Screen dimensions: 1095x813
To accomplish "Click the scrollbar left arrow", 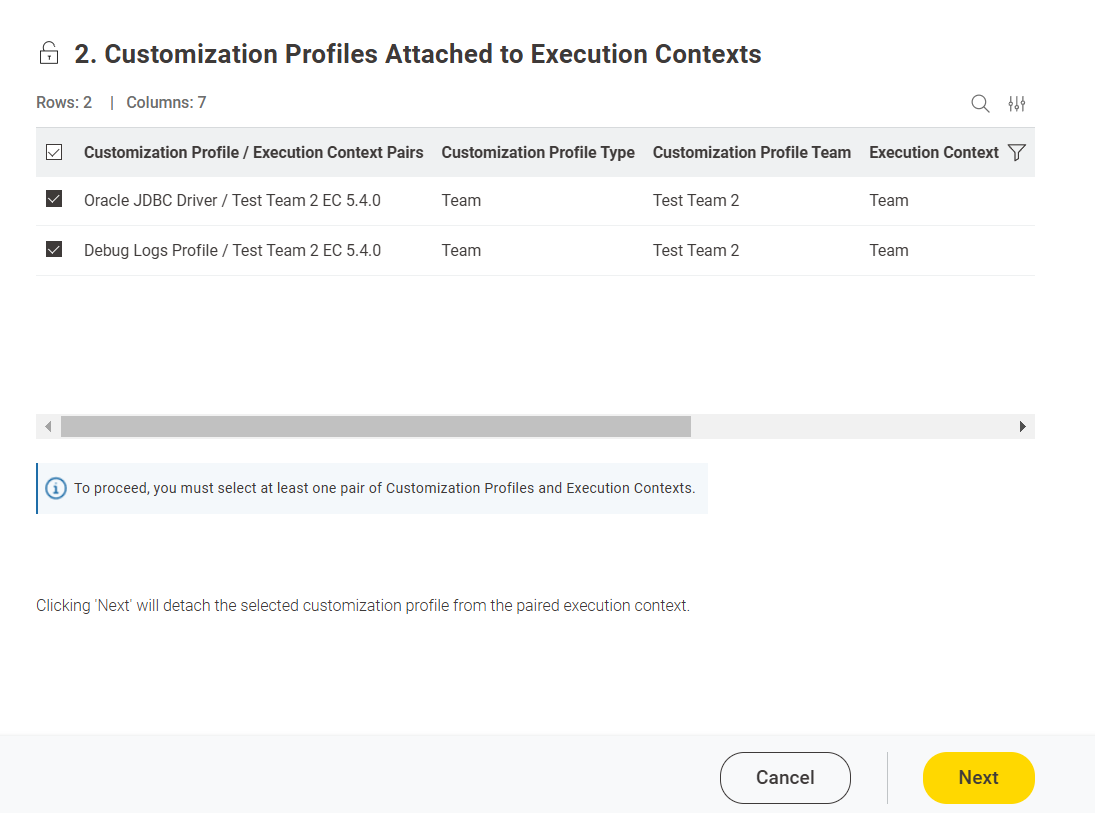I will click(x=47, y=427).
